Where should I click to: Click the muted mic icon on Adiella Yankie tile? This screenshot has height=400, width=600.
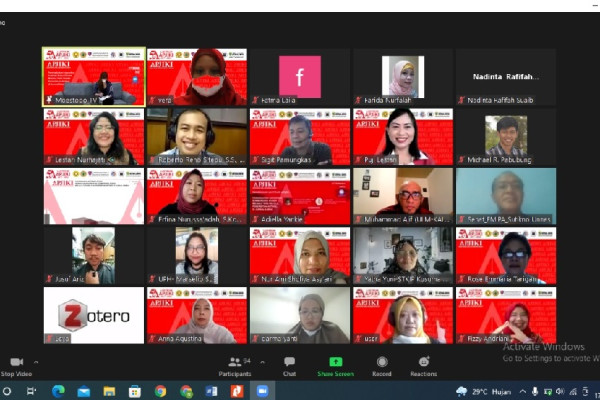tap(256, 219)
